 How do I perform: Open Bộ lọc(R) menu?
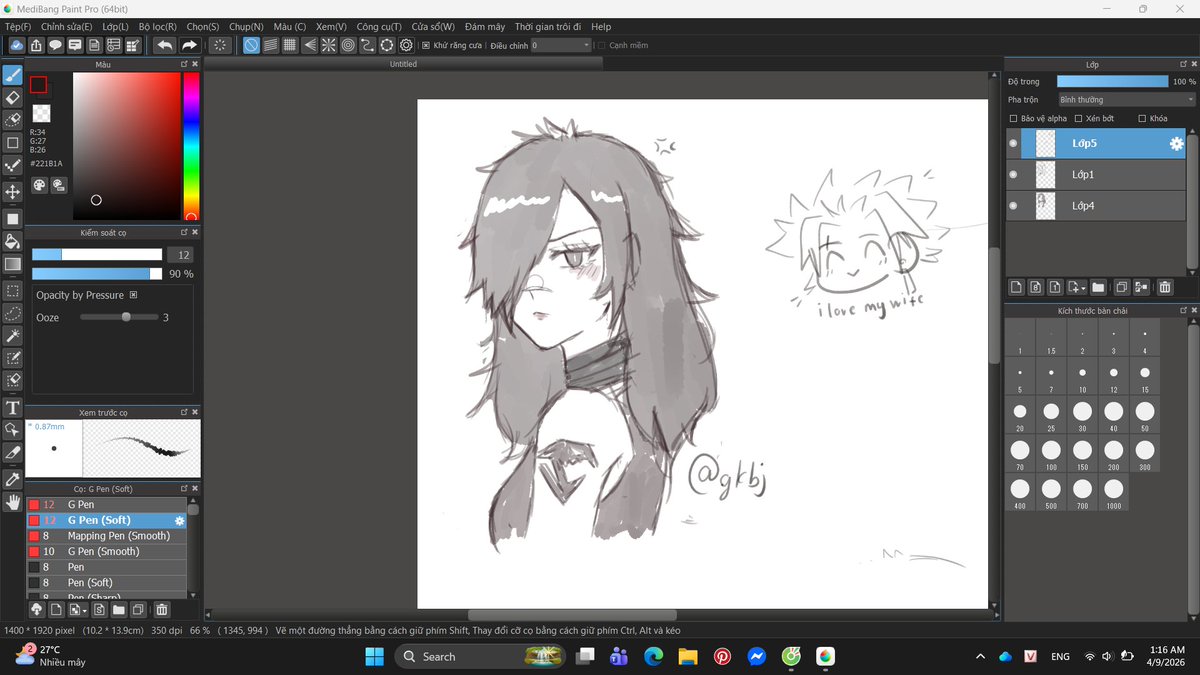[158, 27]
